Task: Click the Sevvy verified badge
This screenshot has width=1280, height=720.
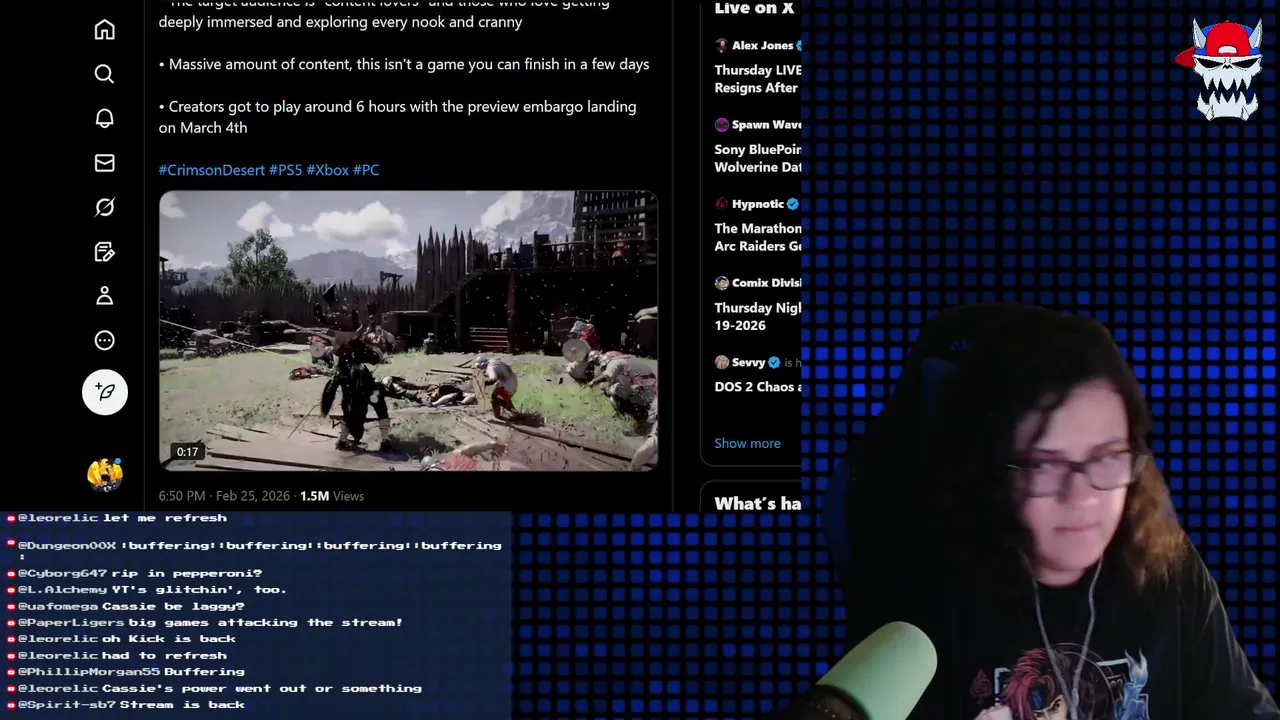Action: tap(774, 362)
